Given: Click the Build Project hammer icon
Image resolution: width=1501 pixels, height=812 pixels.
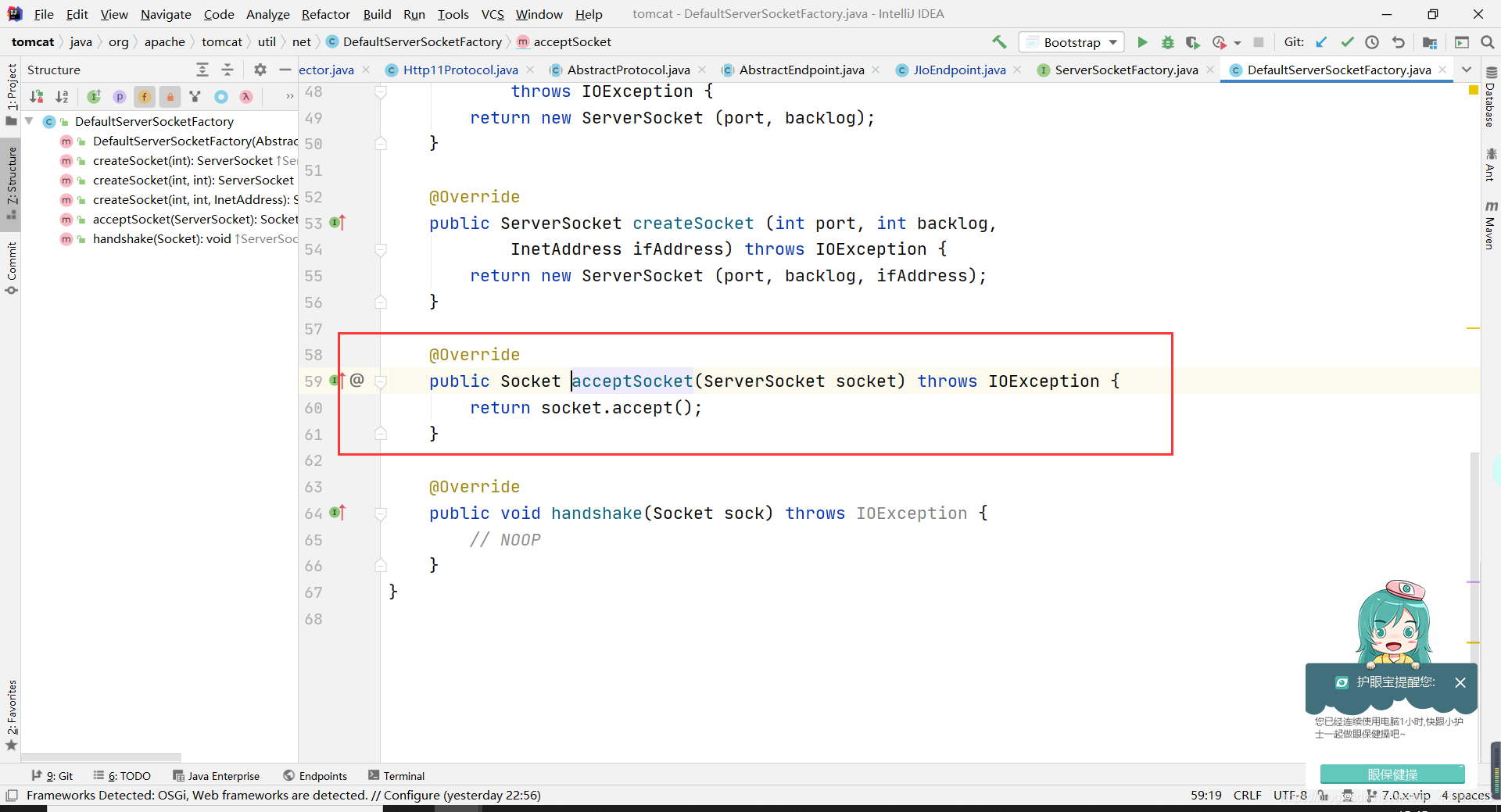Looking at the screenshot, I should [999, 42].
